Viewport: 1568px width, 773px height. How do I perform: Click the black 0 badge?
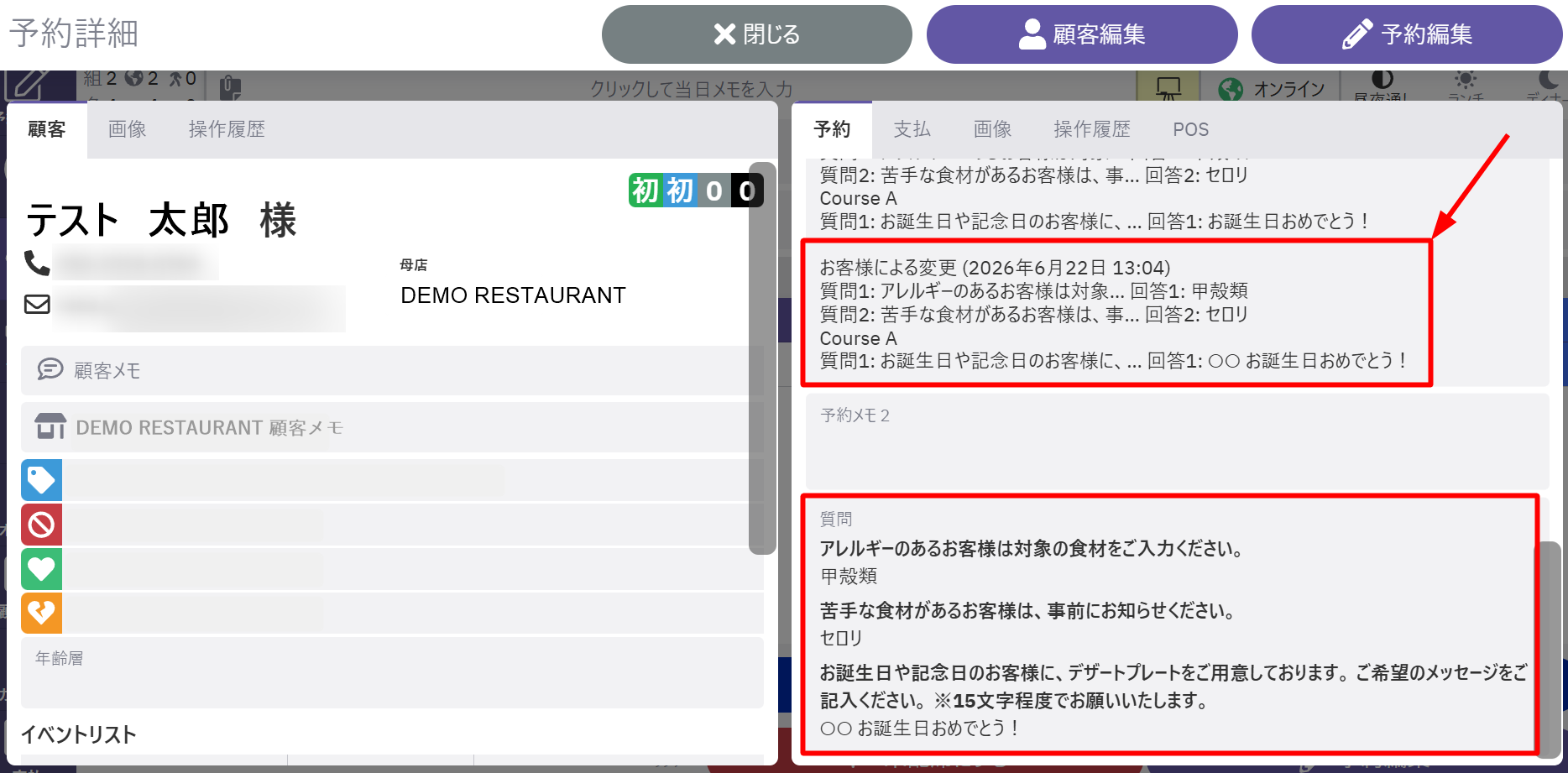pyautogui.click(x=747, y=191)
